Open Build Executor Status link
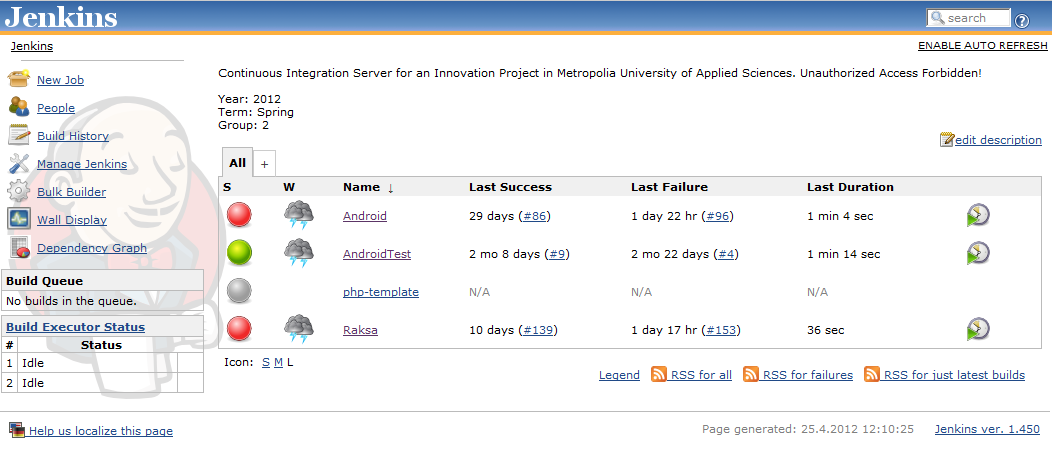The height and width of the screenshot is (449, 1052). tap(76, 327)
